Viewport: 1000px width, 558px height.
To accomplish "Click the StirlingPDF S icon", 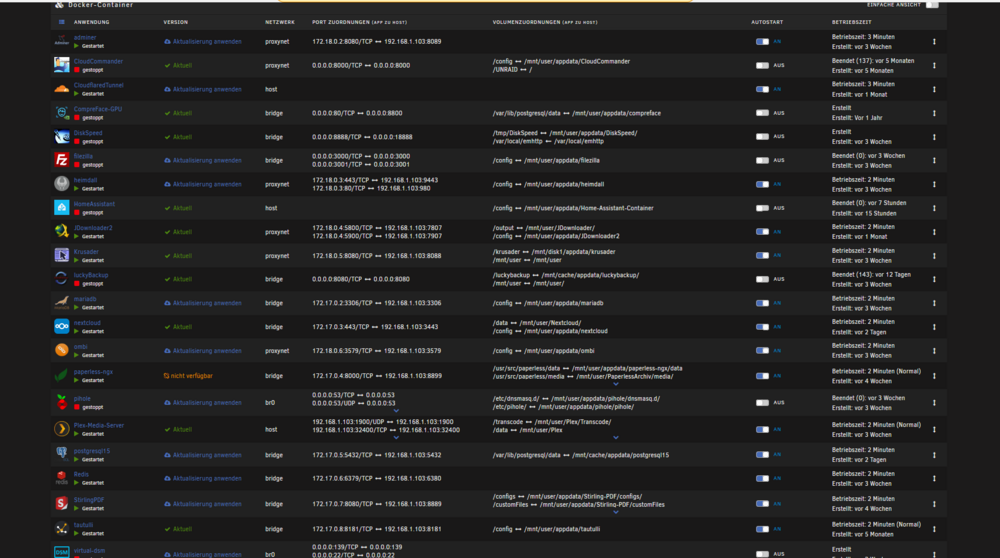I will tap(61, 504).
